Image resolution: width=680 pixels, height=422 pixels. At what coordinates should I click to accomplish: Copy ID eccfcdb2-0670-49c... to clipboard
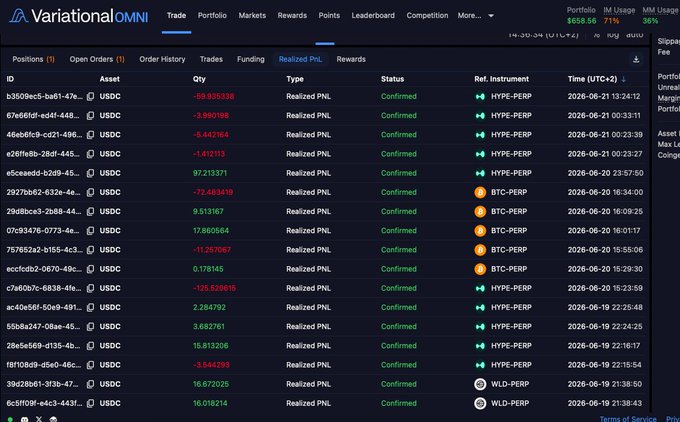90,269
